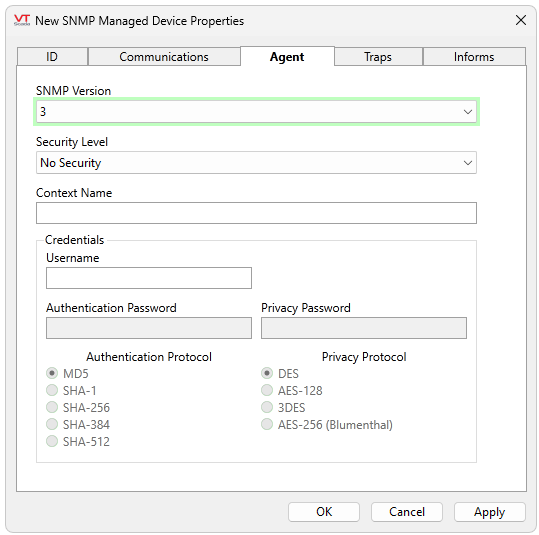The width and height of the screenshot is (539, 535).
Task: Select SHA-256 authentication protocol
Action: 78,407
